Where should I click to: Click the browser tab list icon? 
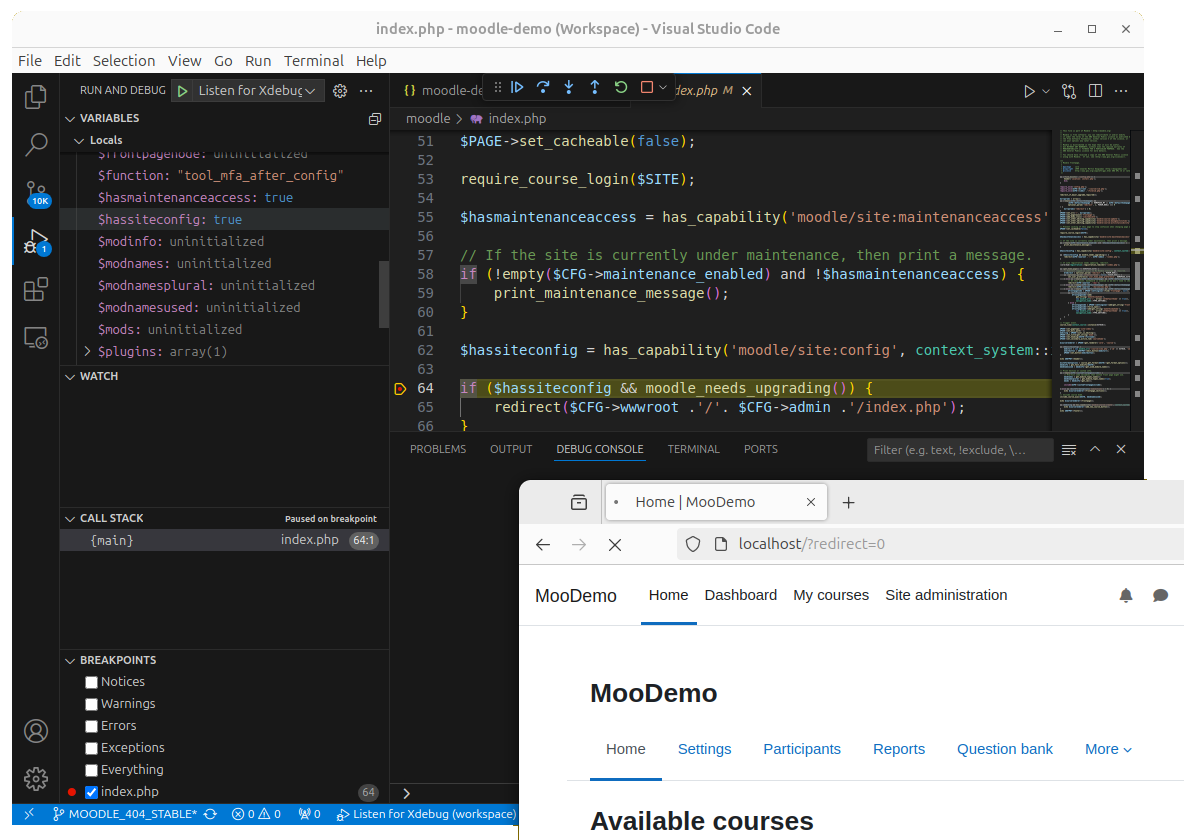tap(578, 502)
